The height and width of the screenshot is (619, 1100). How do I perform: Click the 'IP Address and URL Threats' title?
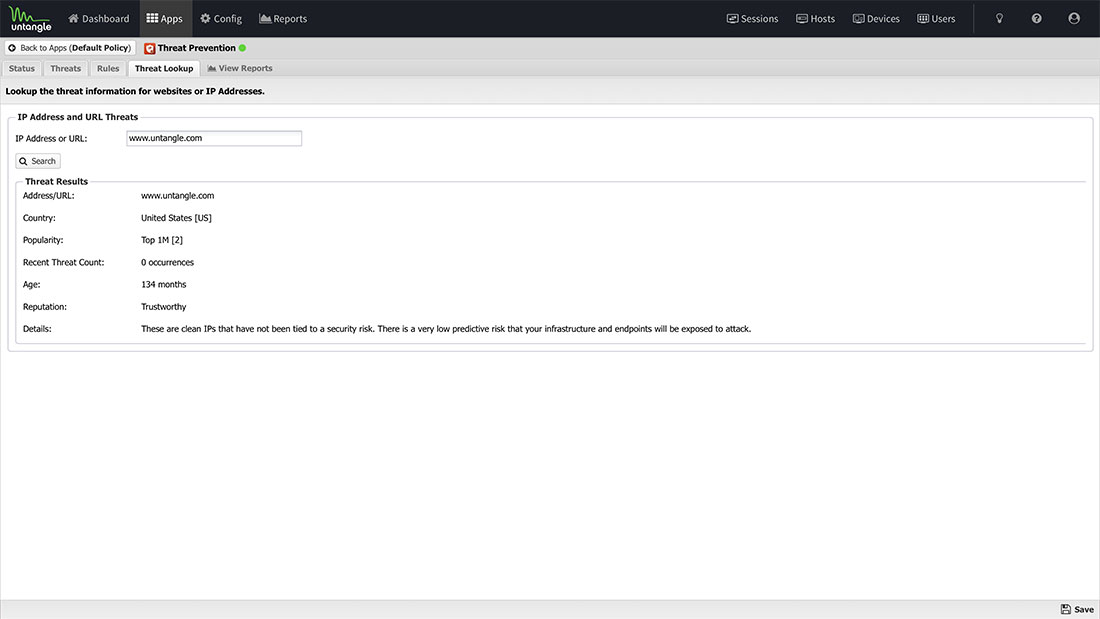click(x=78, y=117)
